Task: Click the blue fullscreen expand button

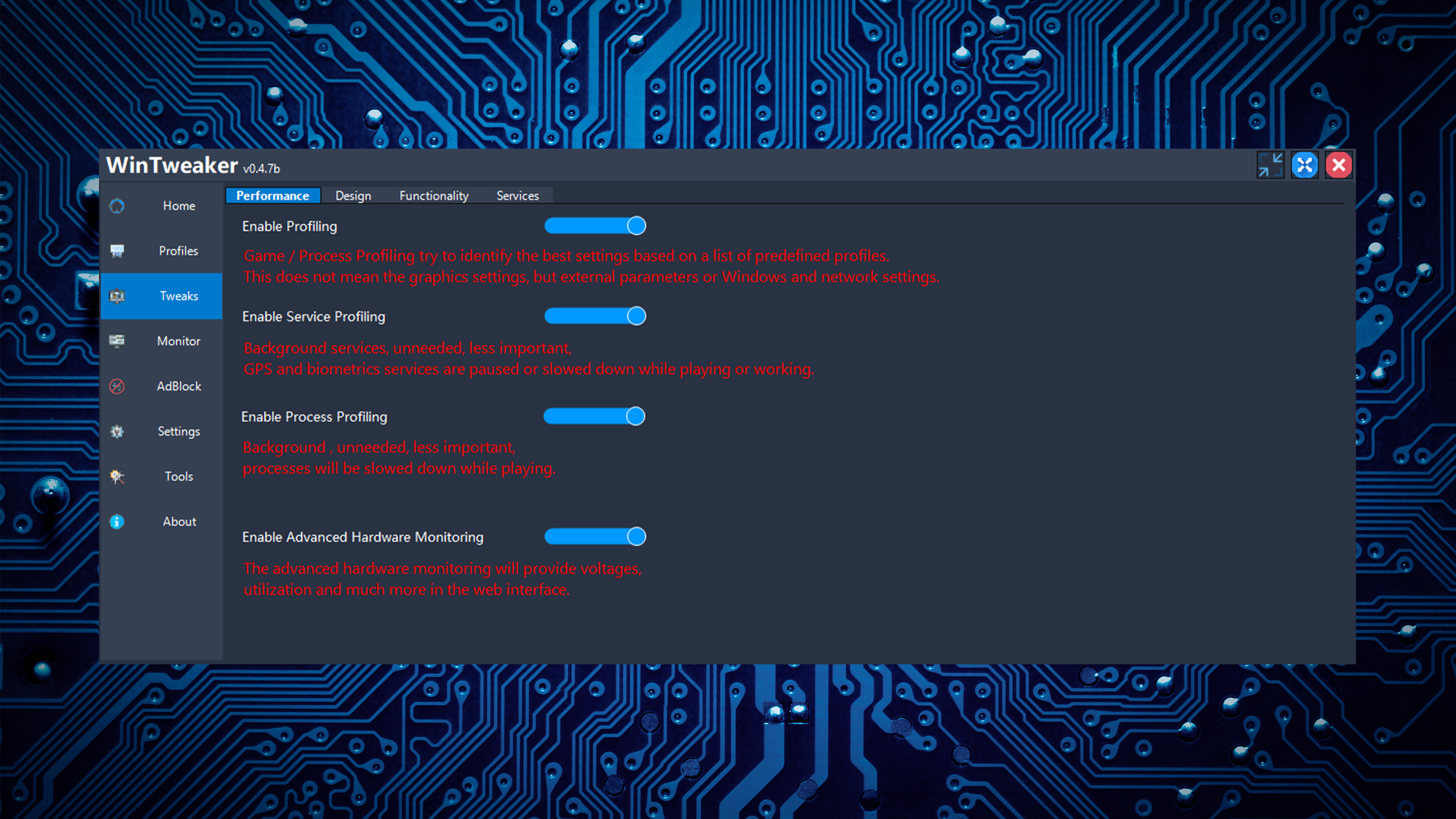Action: [x=1304, y=165]
